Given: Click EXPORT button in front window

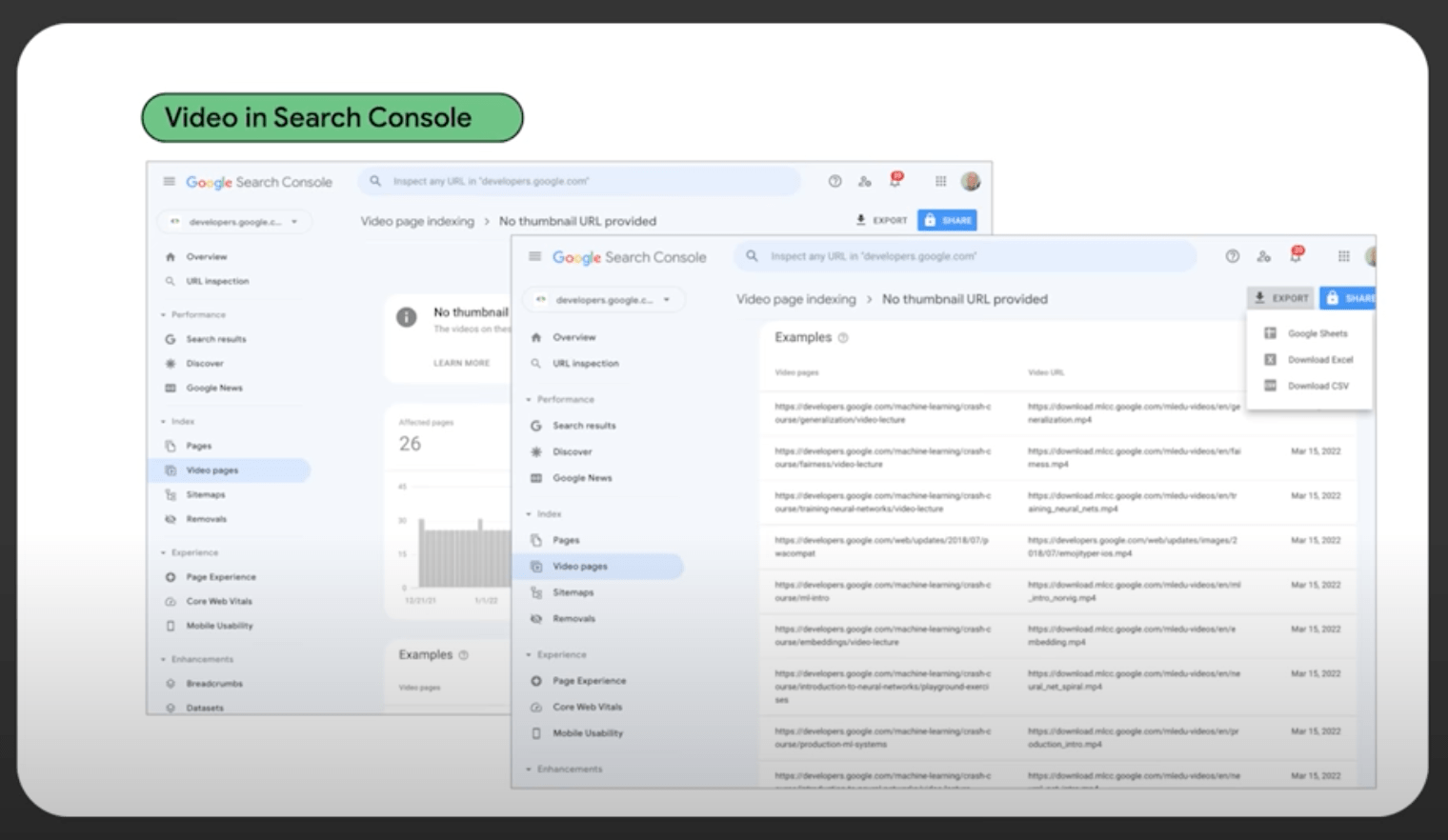Looking at the screenshot, I should coord(1280,298).
